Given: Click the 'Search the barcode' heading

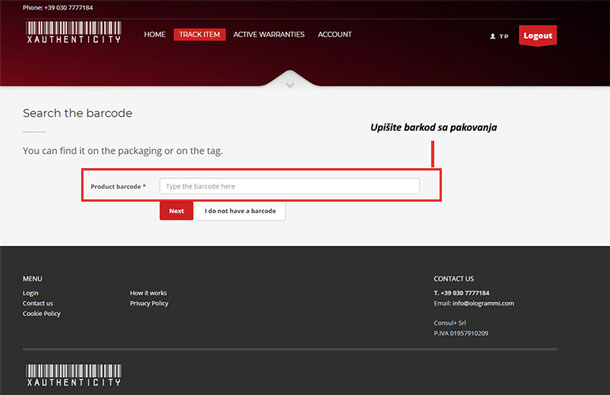Looking at the screenshot, I should tap(77, 113).
